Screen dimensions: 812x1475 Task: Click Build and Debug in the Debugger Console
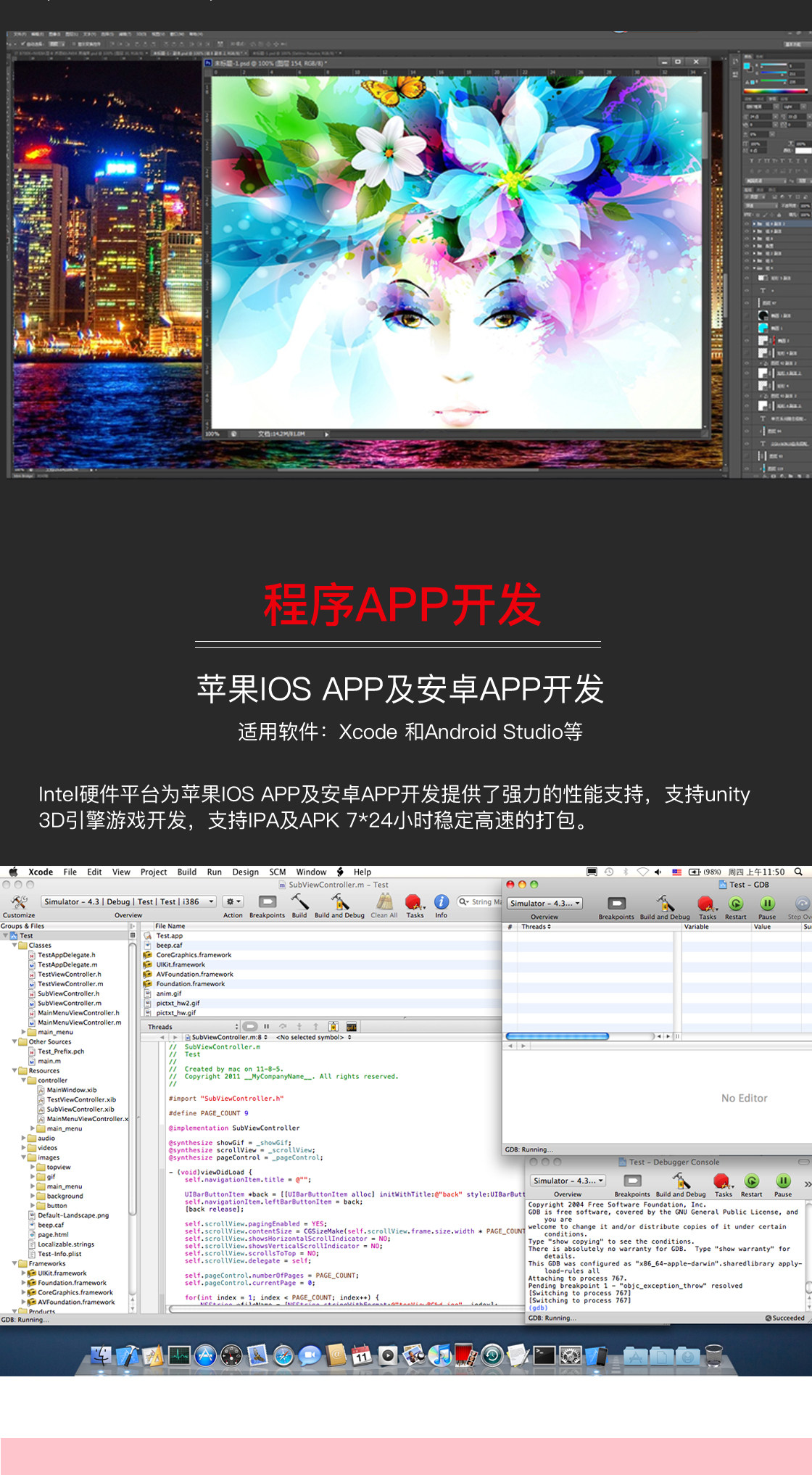coord(681,1181)
